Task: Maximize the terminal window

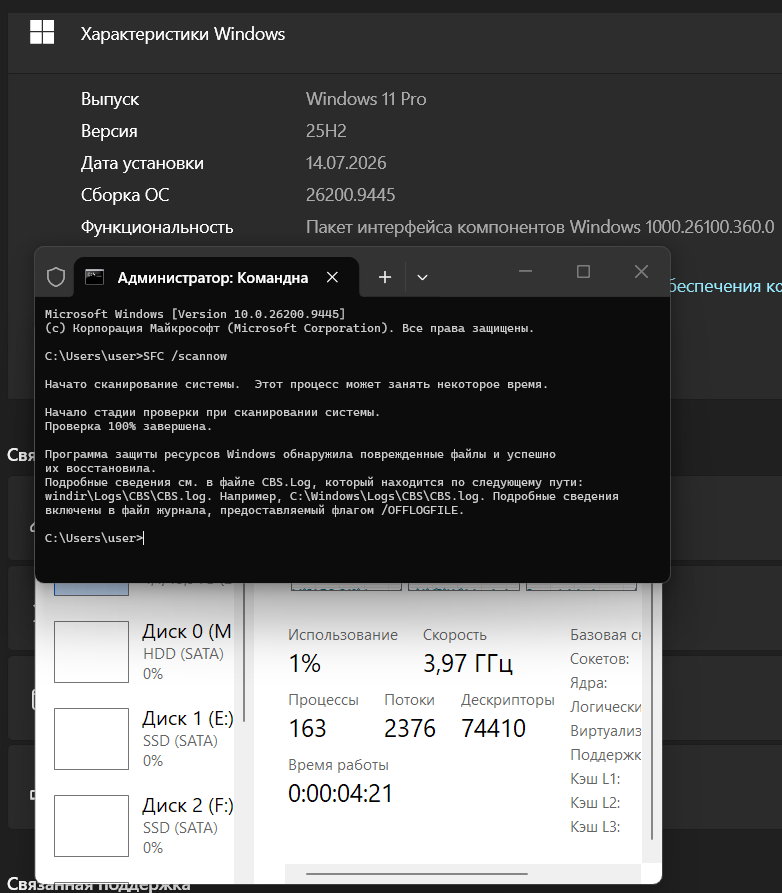Action: click(583, 272)
